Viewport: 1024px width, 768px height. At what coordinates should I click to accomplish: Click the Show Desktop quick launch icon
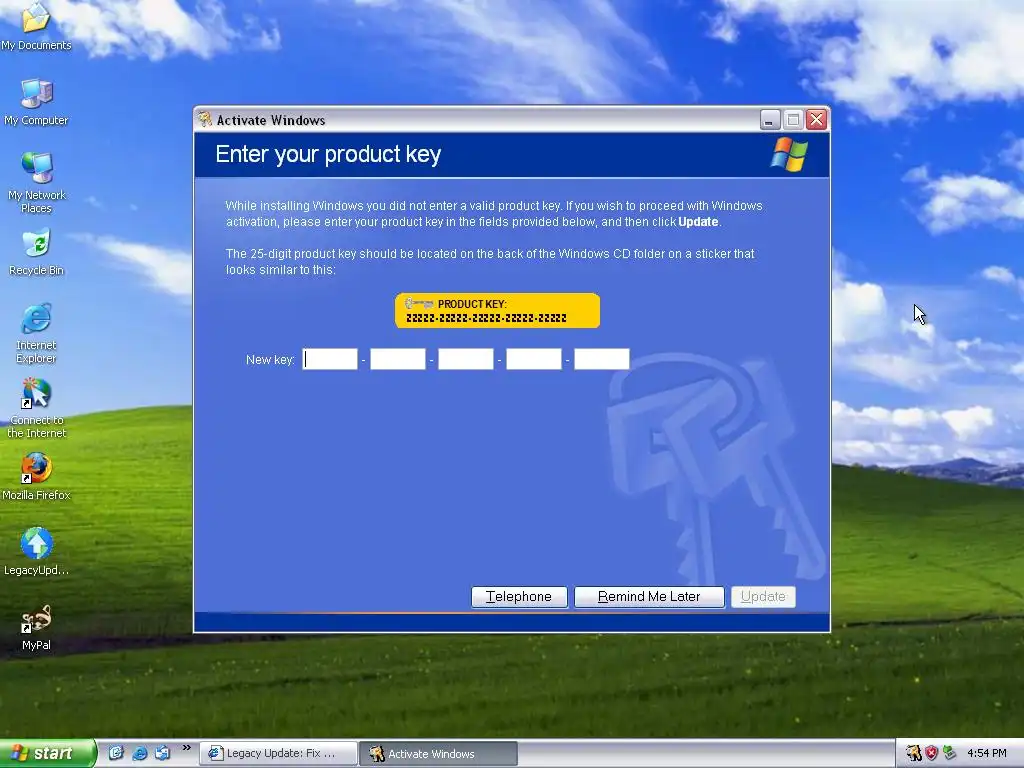tap(116, 753)
